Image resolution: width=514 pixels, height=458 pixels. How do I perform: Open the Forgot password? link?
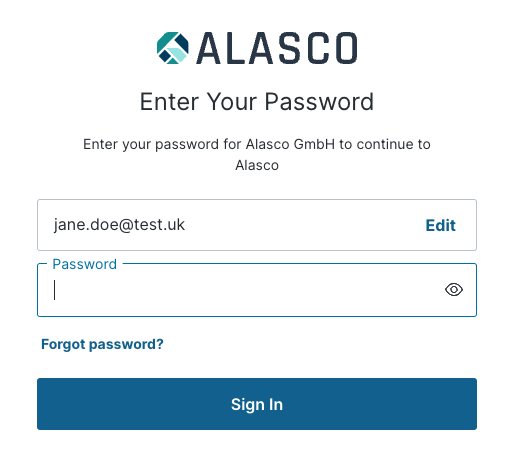coord(102,344)
